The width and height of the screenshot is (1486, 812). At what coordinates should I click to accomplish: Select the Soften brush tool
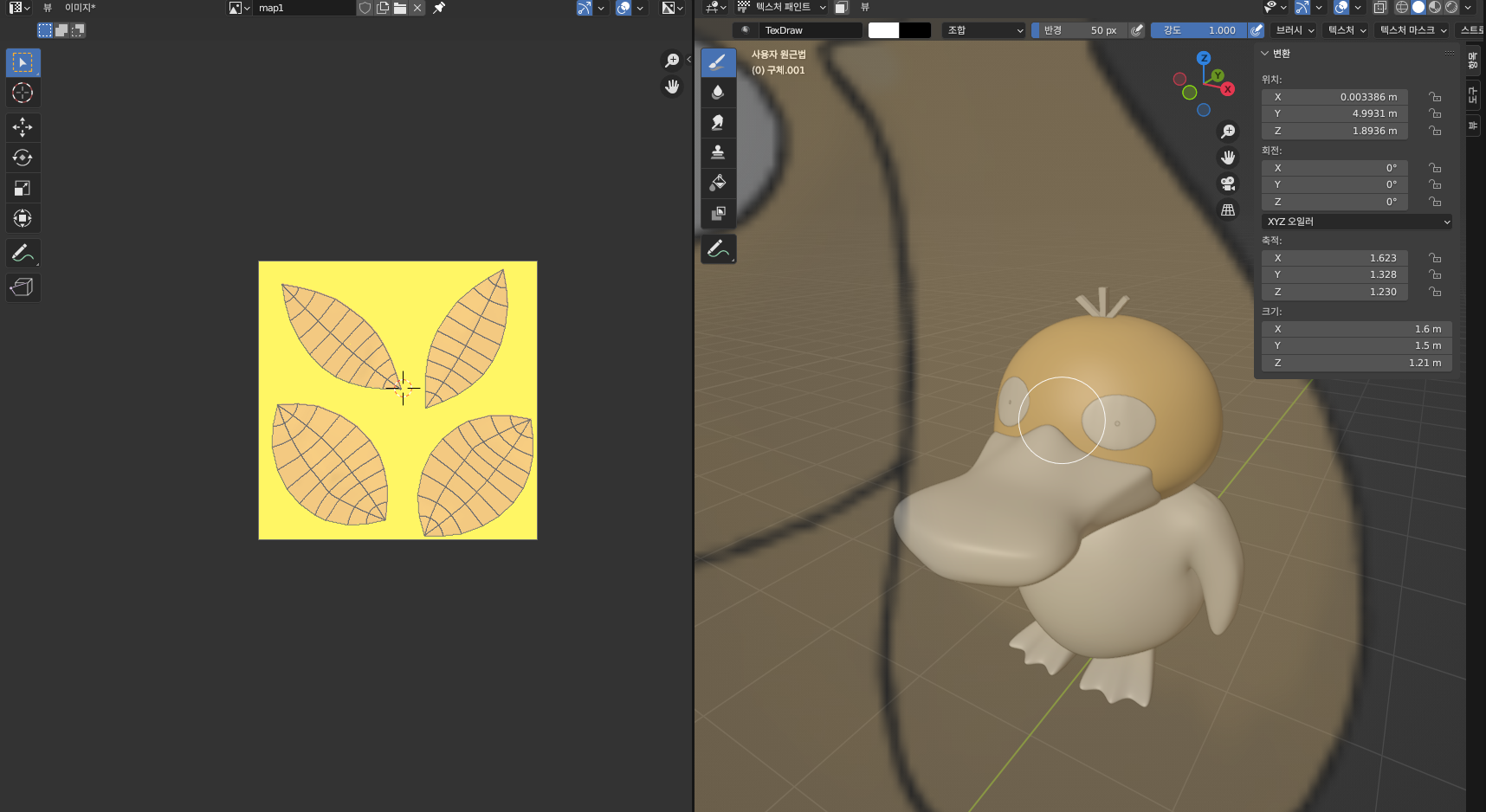point(718,93)
